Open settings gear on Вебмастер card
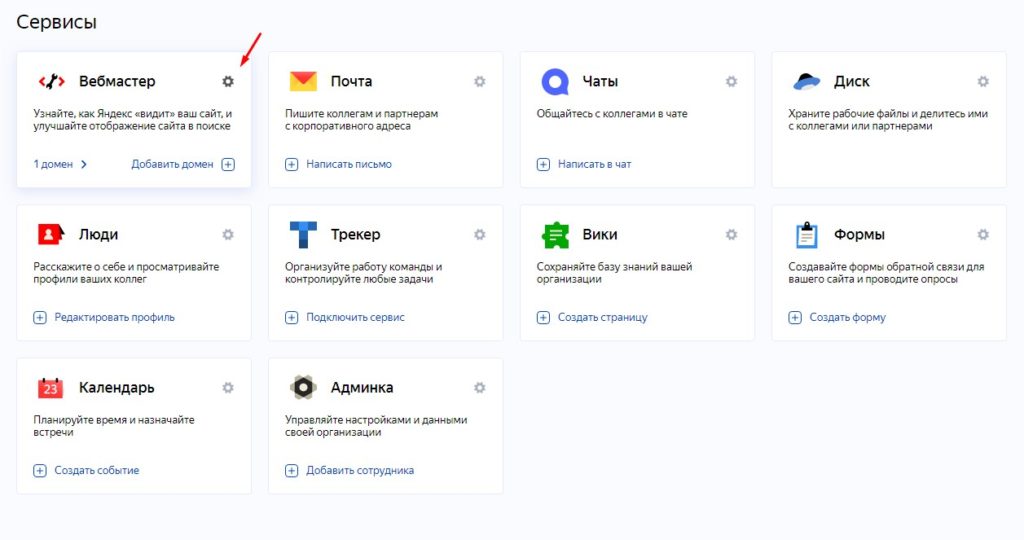The width and height of the screenshot is (1024, 540). pos(228,82)
